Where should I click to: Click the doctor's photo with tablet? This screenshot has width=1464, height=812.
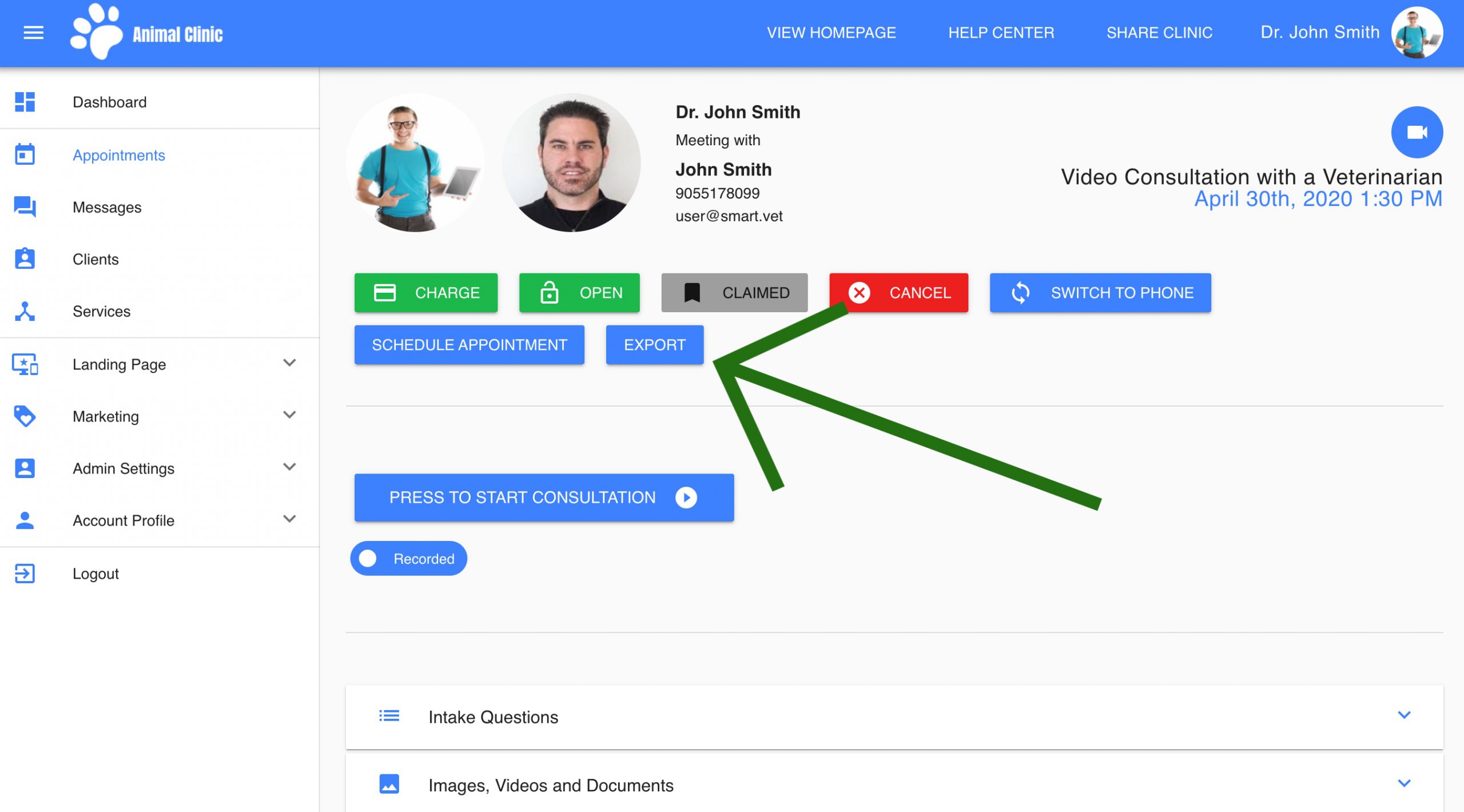tap(416, 163)
